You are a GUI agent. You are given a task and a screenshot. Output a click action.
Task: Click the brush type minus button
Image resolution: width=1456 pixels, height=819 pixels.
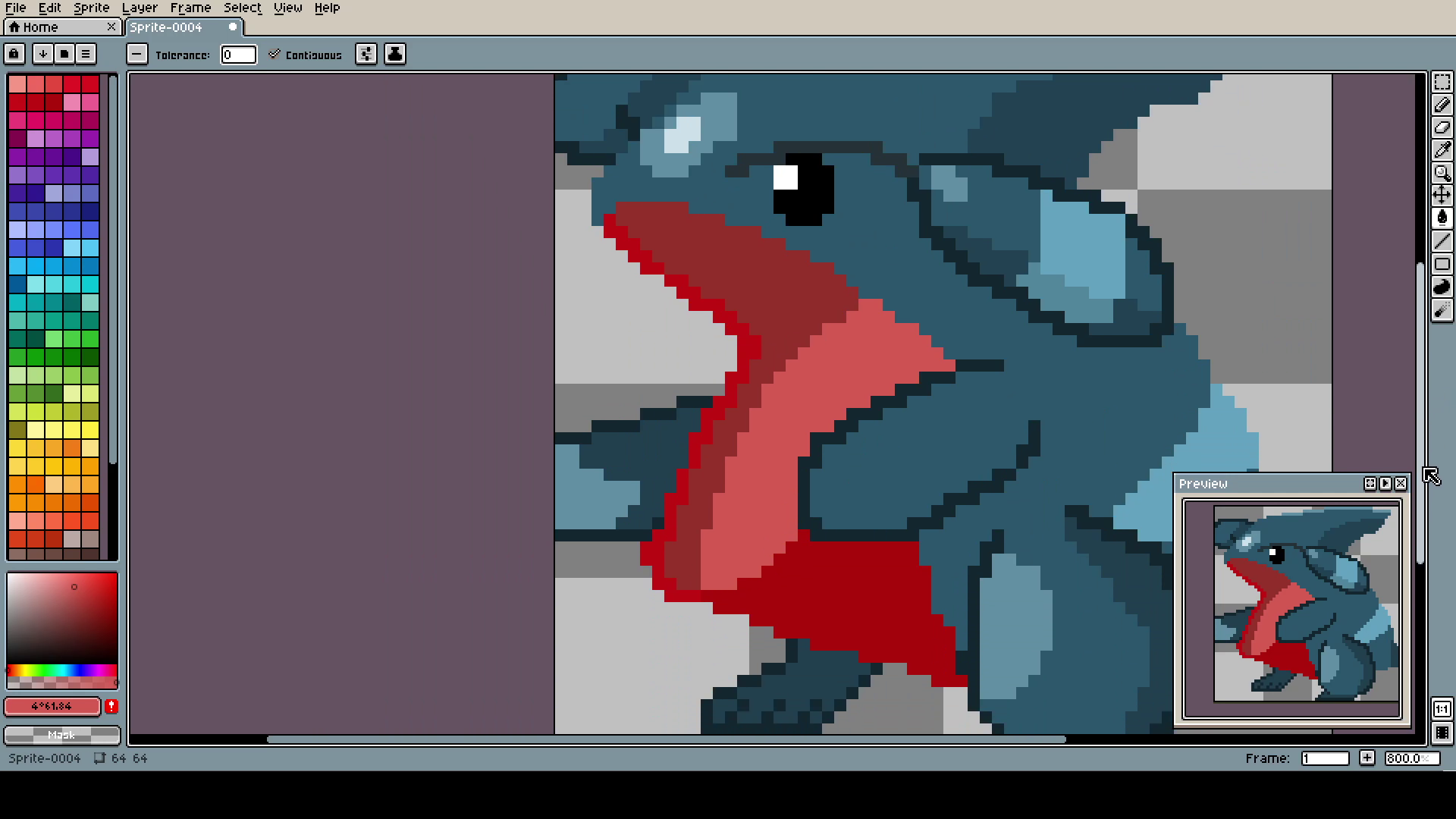click(136, 54)
